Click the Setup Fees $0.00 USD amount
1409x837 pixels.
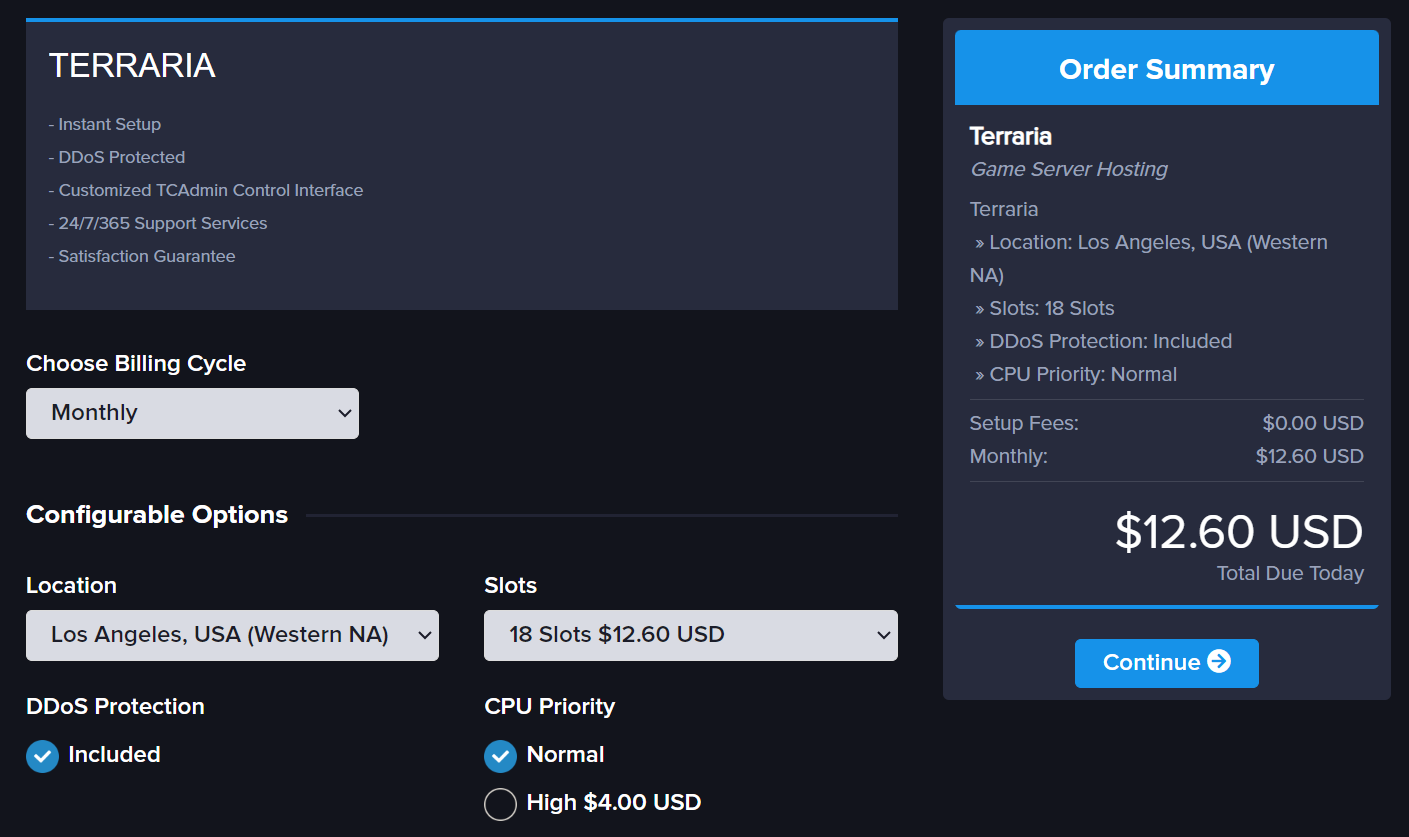click(x=1313, y=423)
